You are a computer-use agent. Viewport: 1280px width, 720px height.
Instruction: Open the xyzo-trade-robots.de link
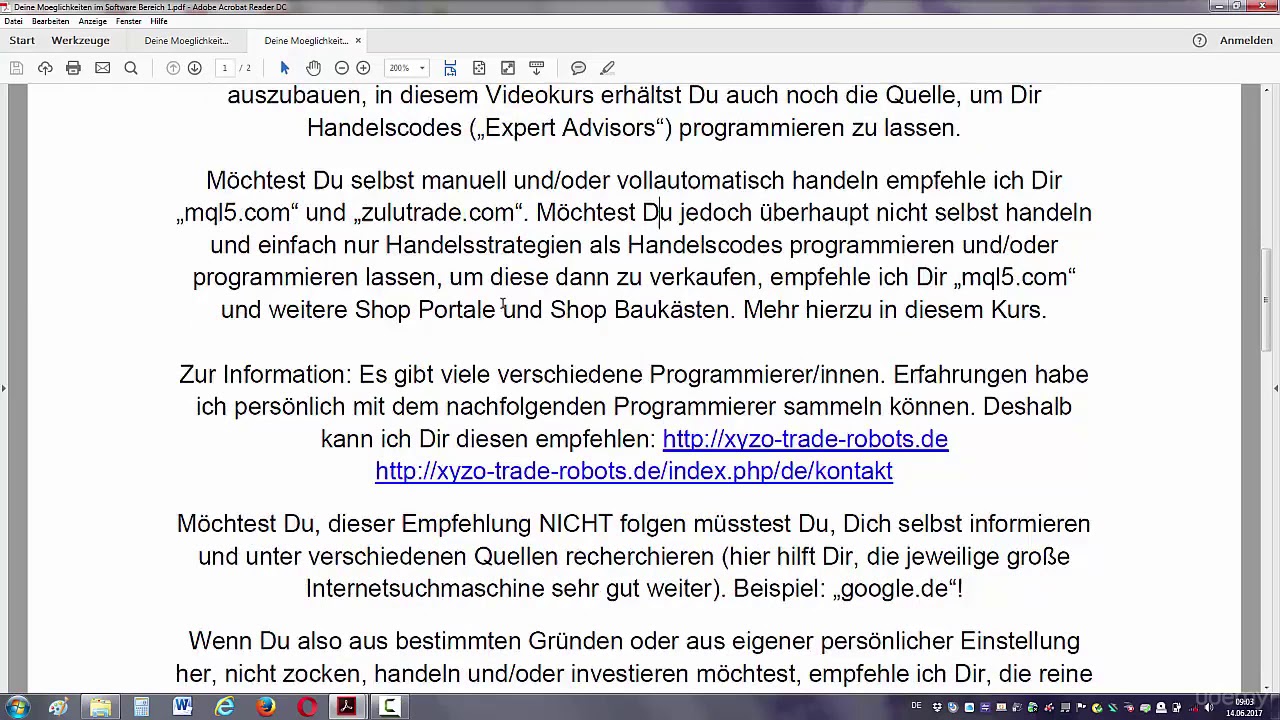click(x=805, y=439)
